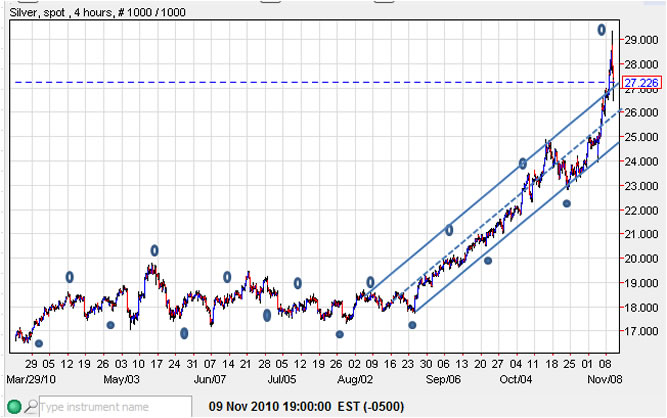Click the high marker above the May 17 peak
Viewport: 667px width, 418px height.
pyautogui.click(x=155, y=250)
